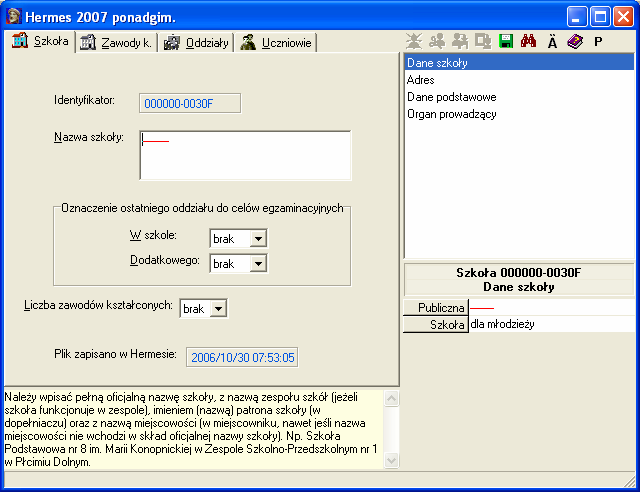The image size is (640, 492).
Task: Click the greyed-out add person icon
Action: (460, 41)
